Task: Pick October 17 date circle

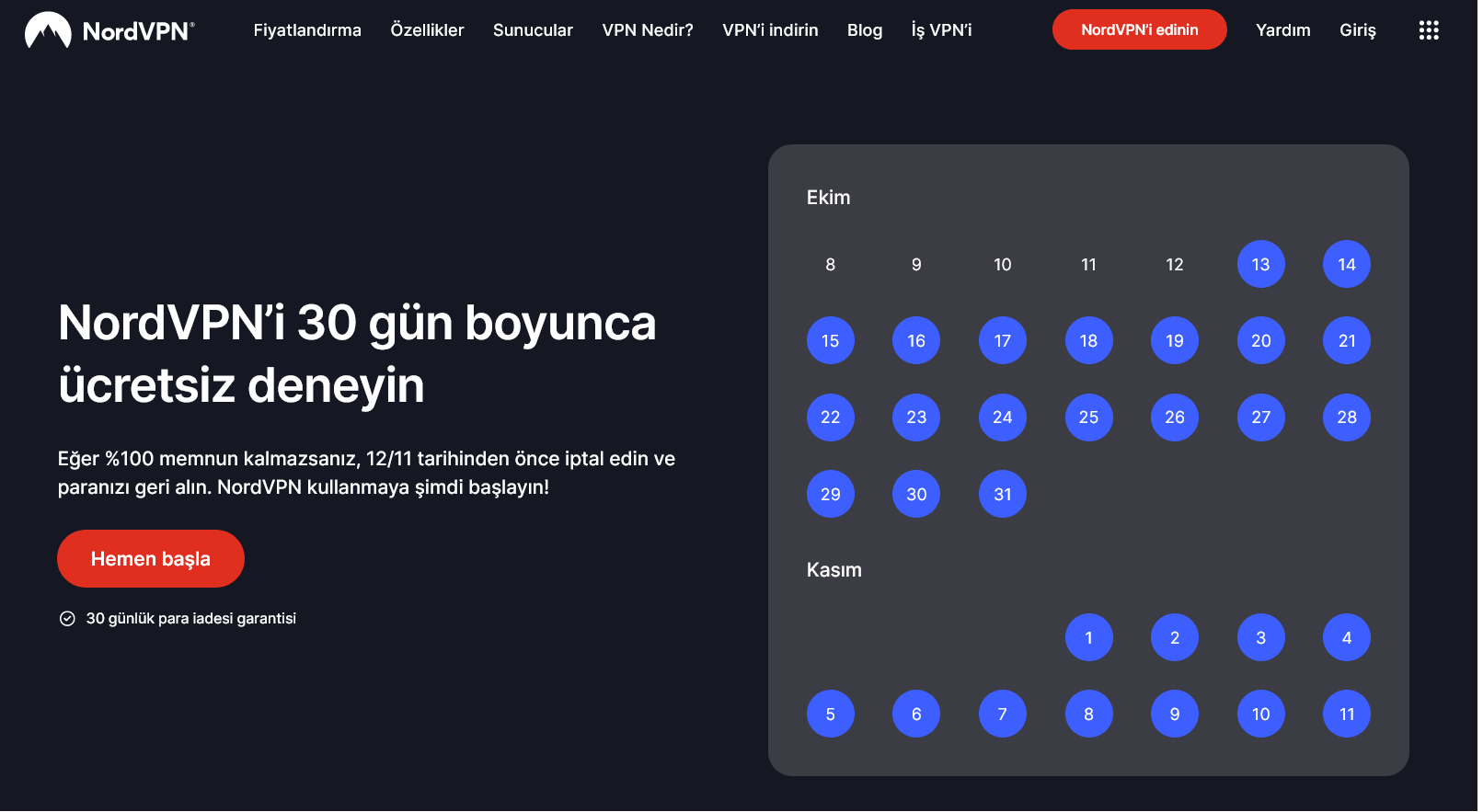Action: point(1003,341)
